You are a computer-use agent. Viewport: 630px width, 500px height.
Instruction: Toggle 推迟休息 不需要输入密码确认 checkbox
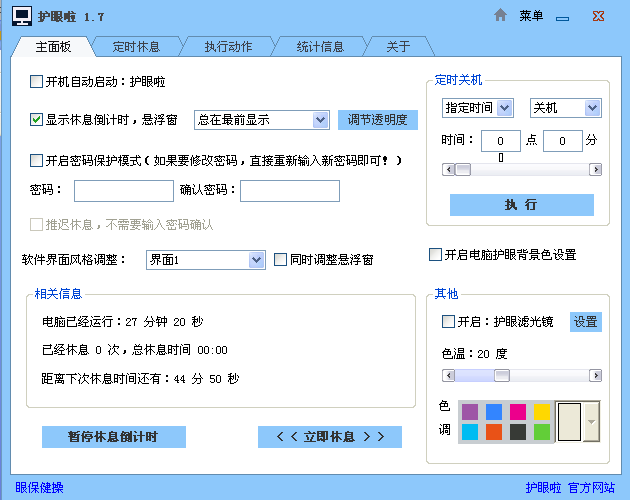click(x=36, y=224)
